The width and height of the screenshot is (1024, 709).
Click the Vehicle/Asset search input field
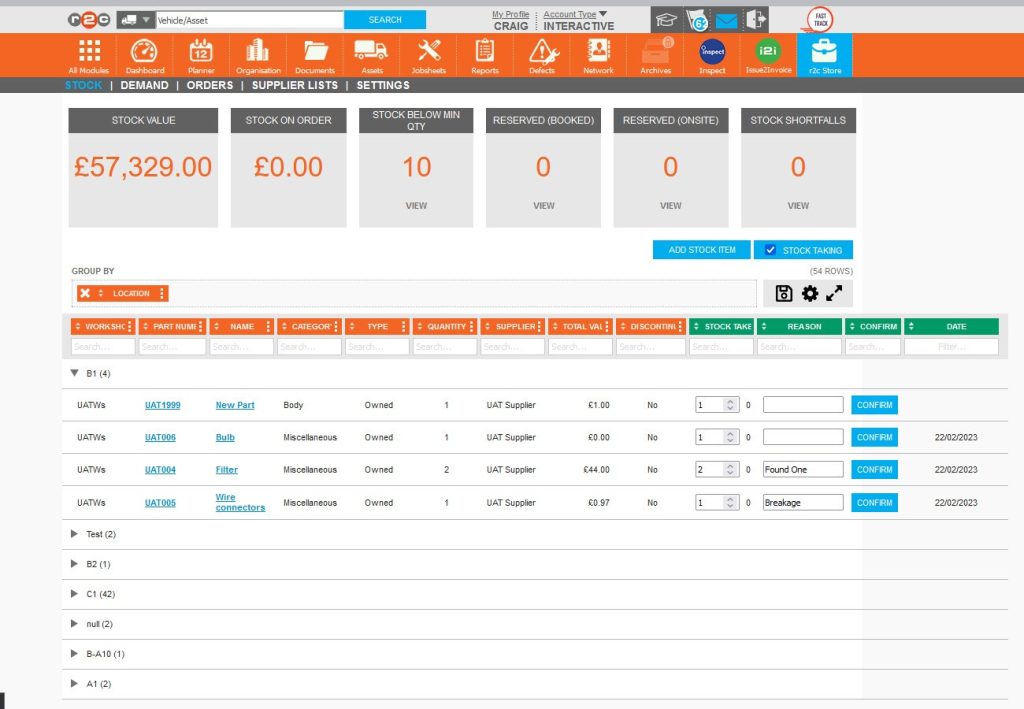[248, 20]
